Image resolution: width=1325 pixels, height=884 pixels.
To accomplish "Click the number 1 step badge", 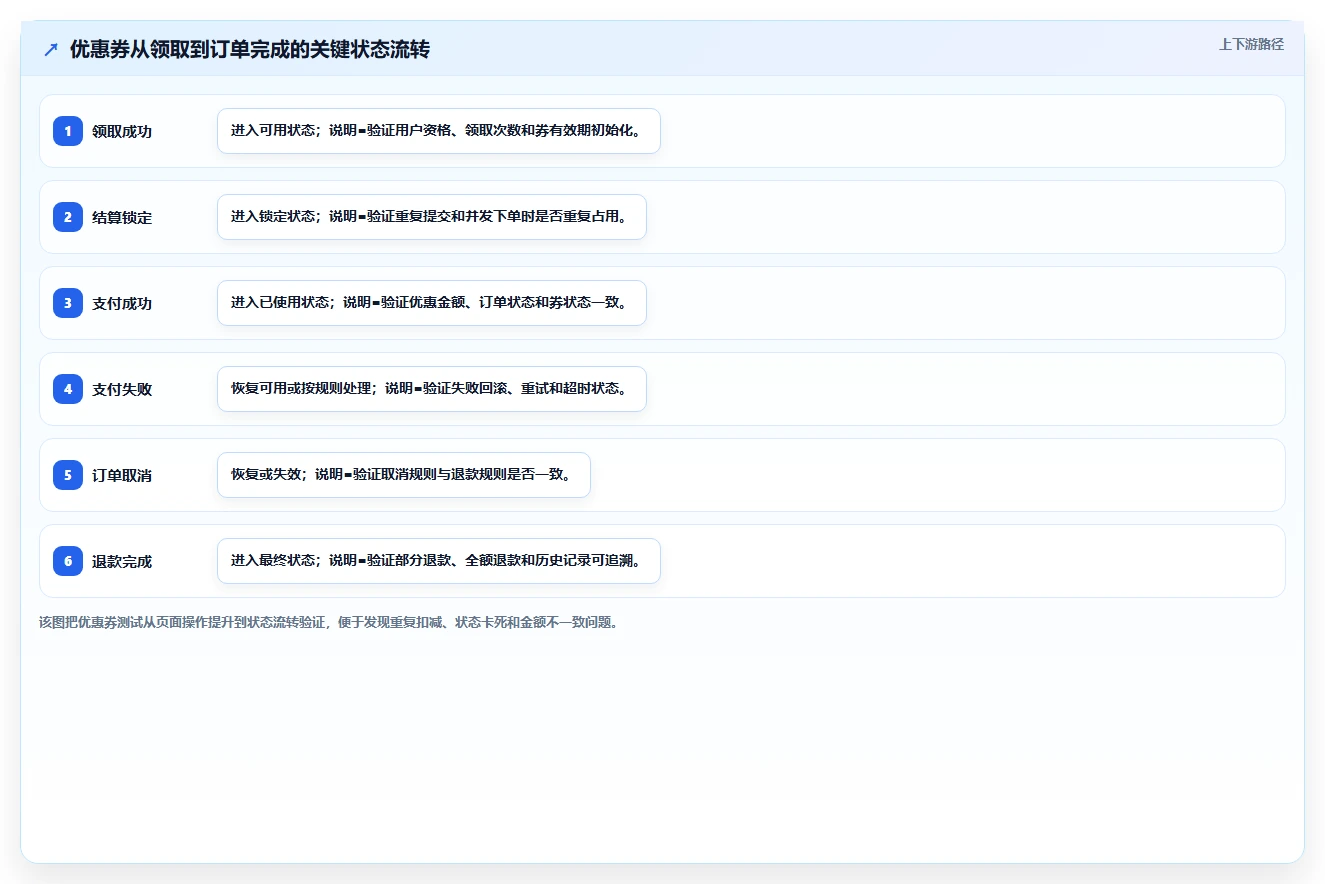I will (68, 131).
